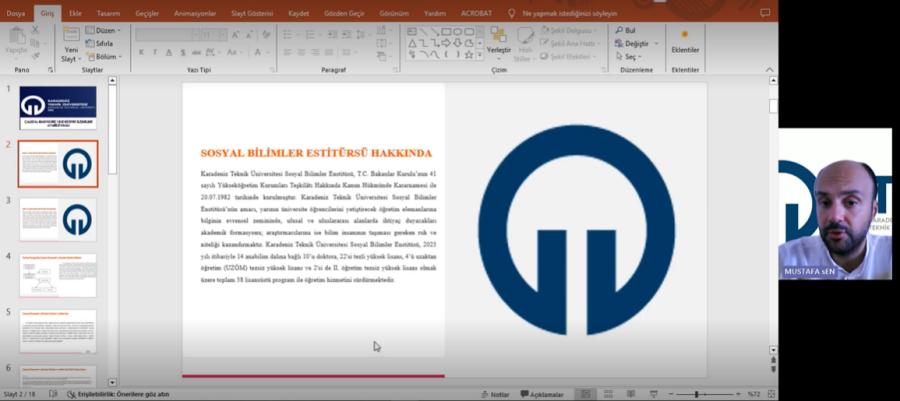Click the line spacing icon
Image resolution: width=900 pixels, height=401 pixels.
coord(362,35)
